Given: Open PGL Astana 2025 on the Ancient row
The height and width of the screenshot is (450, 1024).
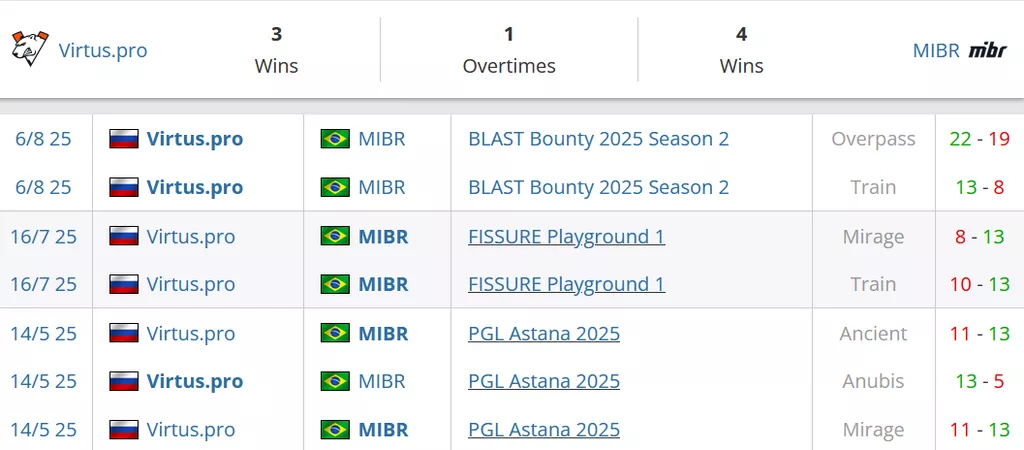Looking at the screenshot, I should pos(544,333).
